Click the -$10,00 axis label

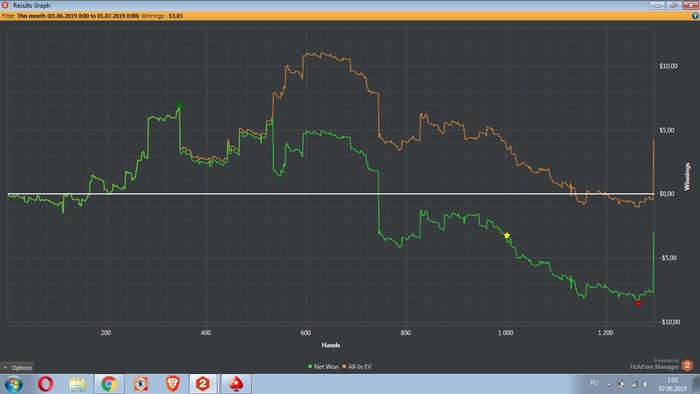click(669, 322)
